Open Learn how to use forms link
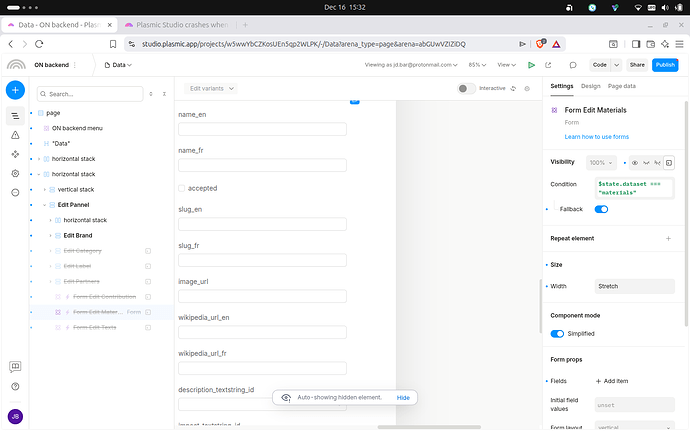This screenshot has height=431, width=690. click(596, 137)
